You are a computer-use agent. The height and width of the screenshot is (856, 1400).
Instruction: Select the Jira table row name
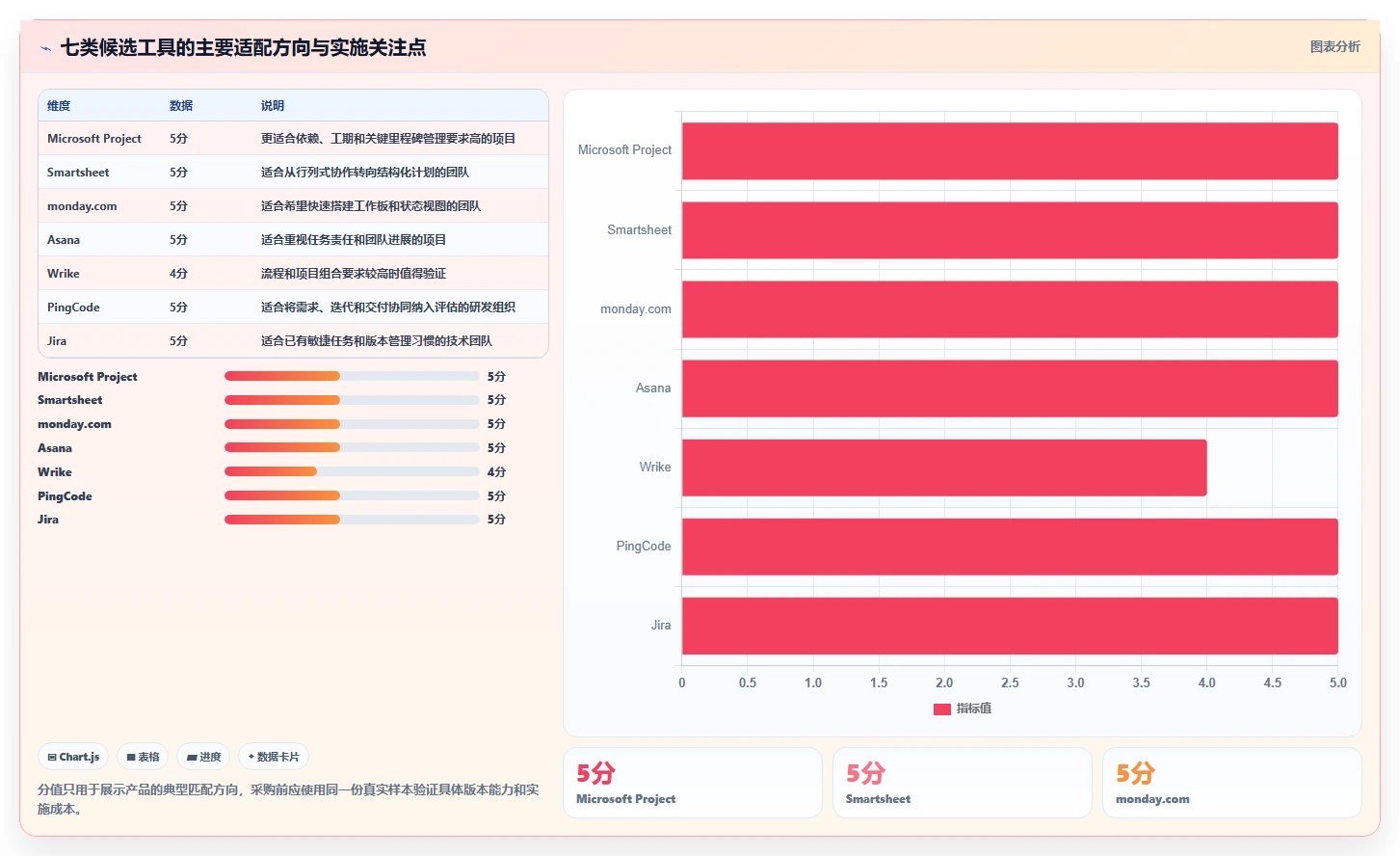pos(57,341)
